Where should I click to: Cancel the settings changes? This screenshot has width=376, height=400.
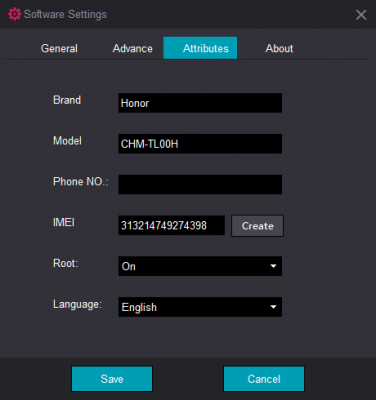coord(264,379)
